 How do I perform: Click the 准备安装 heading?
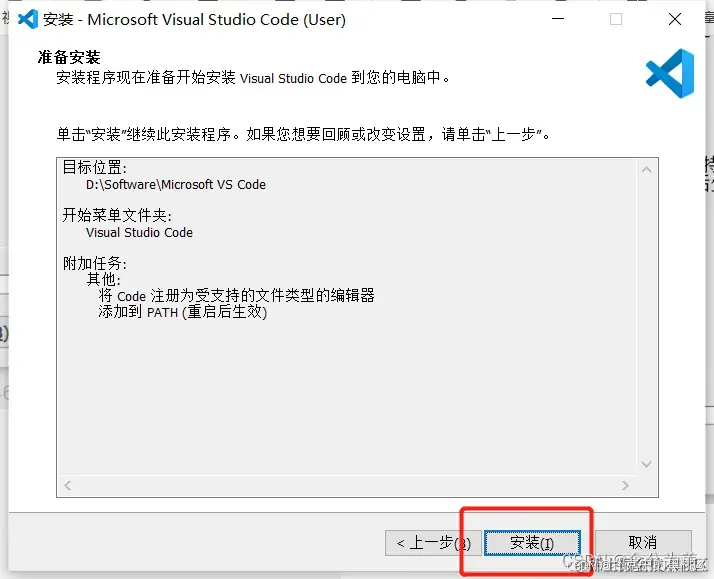pyautogui.click(x=69, y=57)
